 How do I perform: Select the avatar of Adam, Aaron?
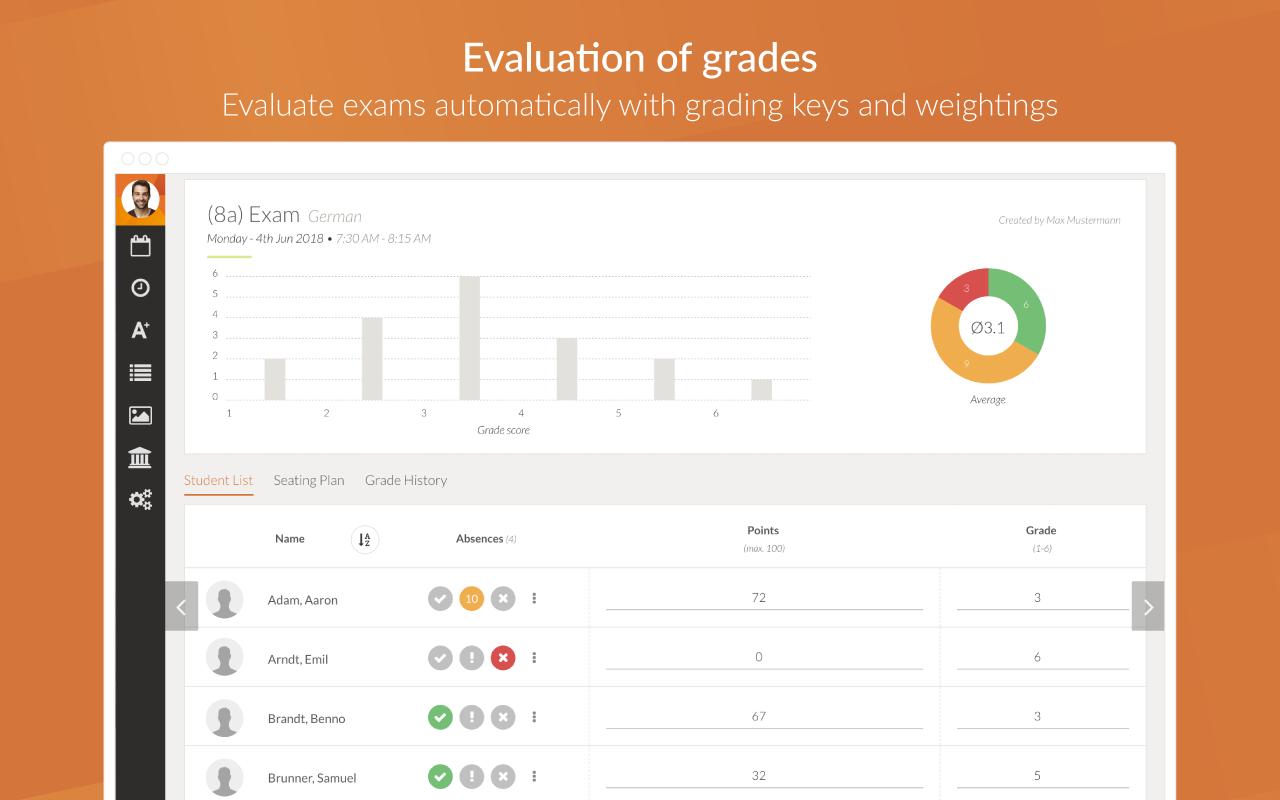[x=225, y=600]
